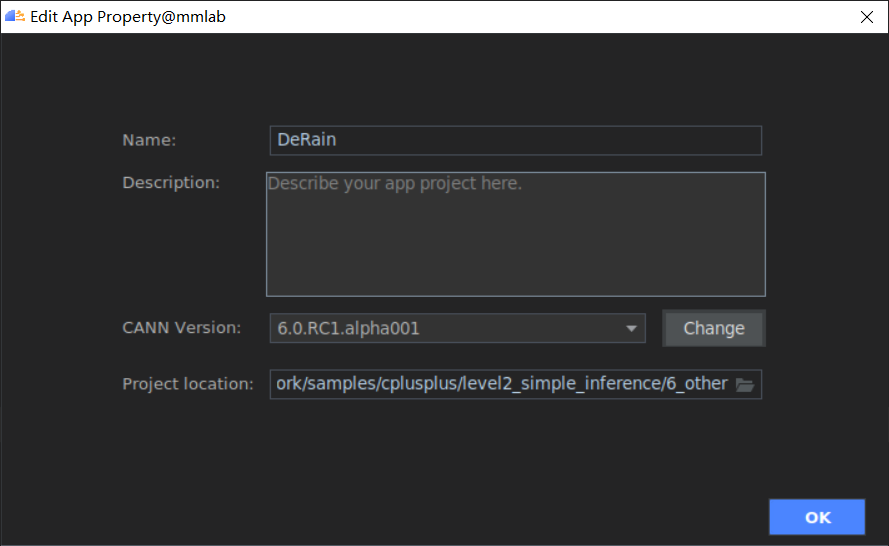Focus the Name field containing DeRain

[x=515, y=140]
